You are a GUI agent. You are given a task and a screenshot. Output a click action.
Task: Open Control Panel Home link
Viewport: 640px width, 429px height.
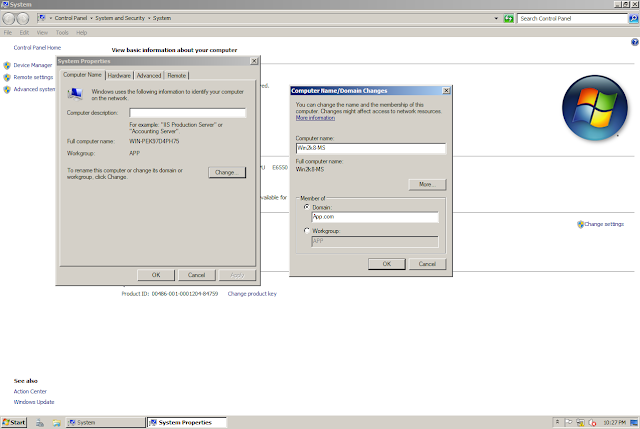(37, 48)
